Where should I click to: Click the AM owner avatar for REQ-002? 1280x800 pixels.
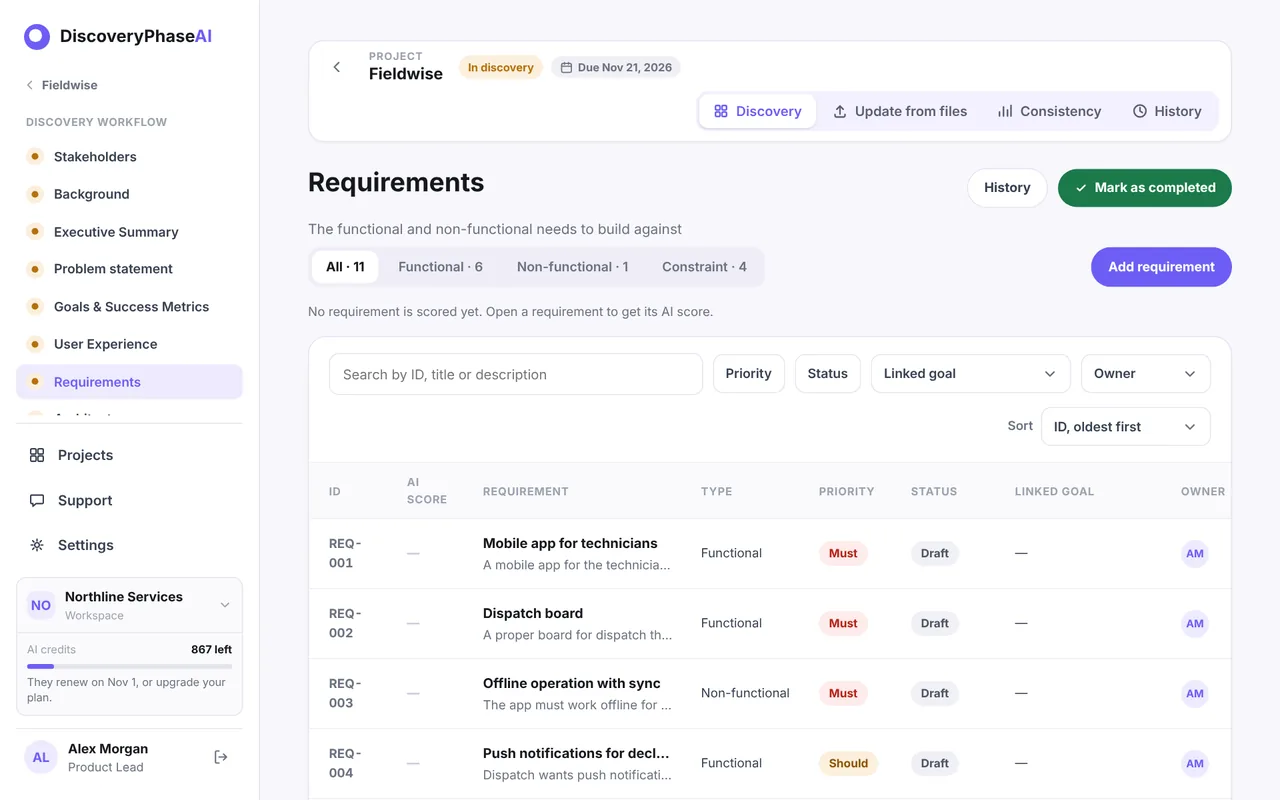point(1195,624)
